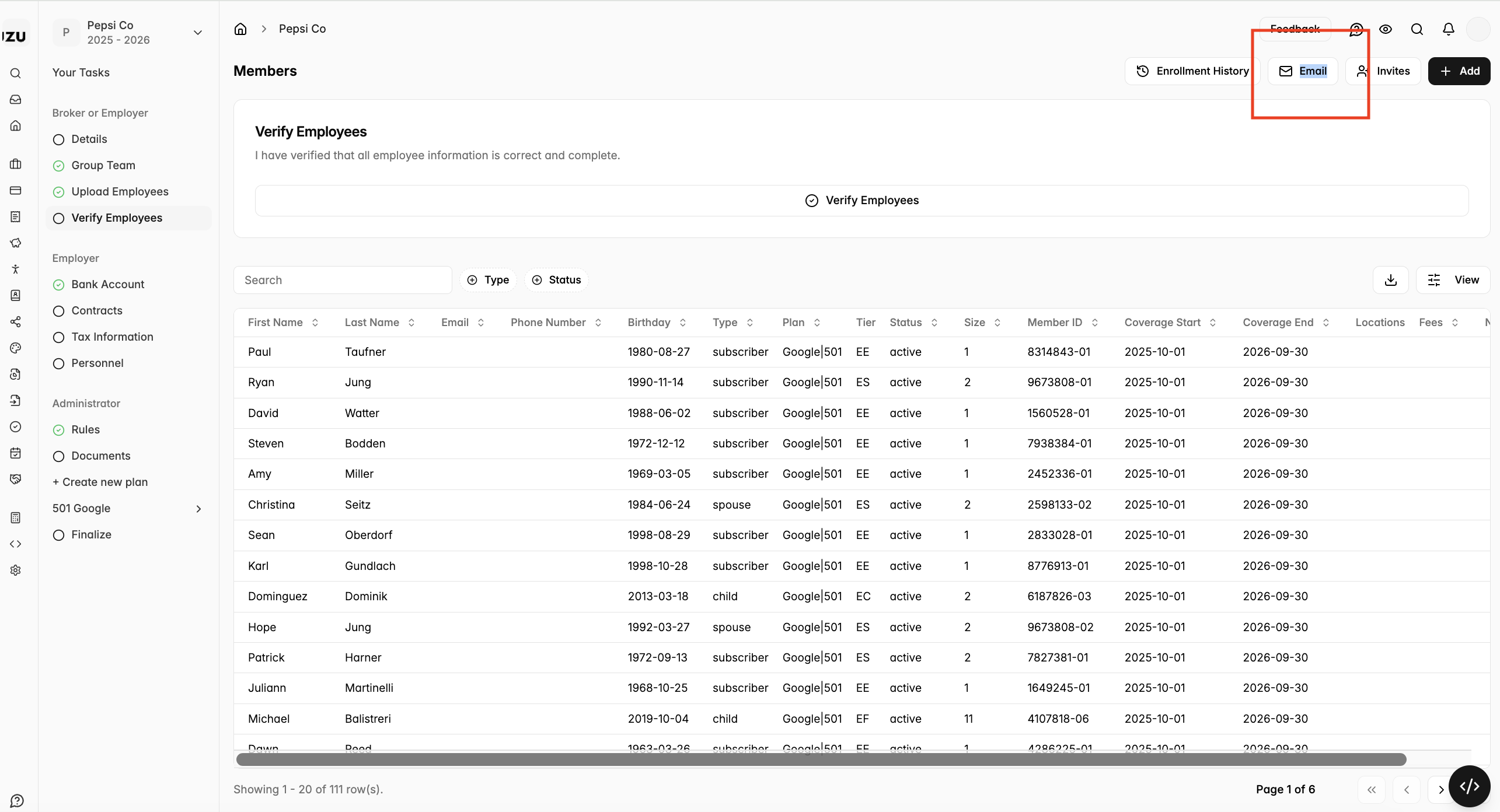Focus the member Search field
Viewport: 1500px width, 812px height.
(343, 280)
